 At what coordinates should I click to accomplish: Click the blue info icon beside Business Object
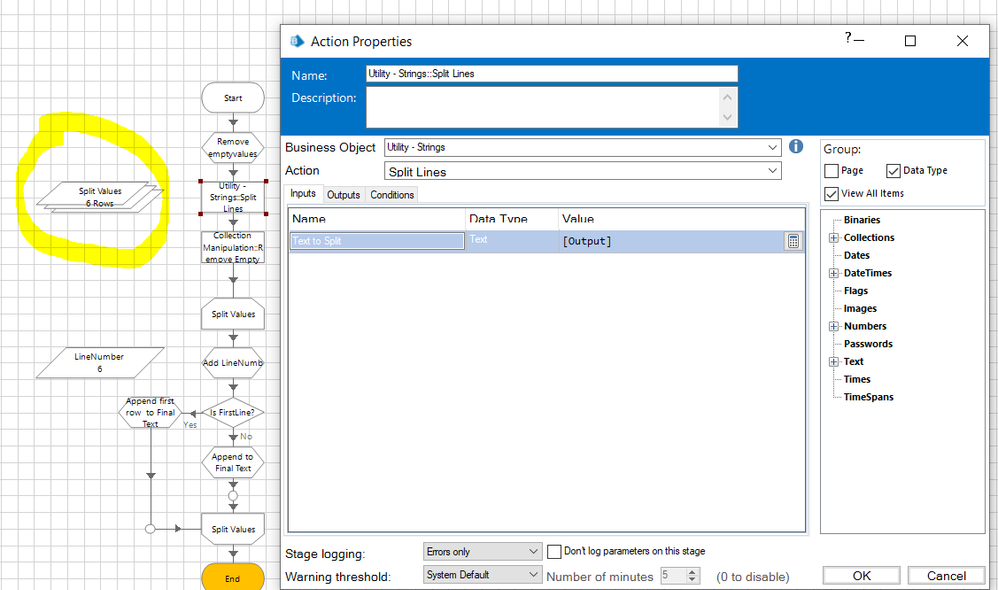[x=796, y=147]
